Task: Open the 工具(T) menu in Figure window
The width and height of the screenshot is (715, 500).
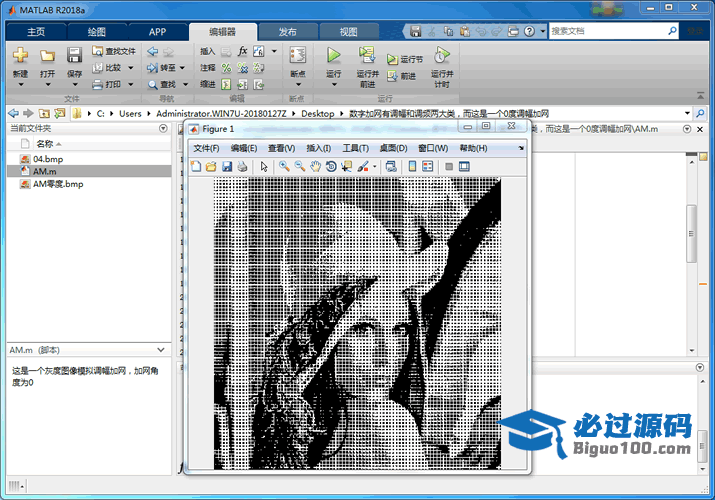Action: (356, 148)
